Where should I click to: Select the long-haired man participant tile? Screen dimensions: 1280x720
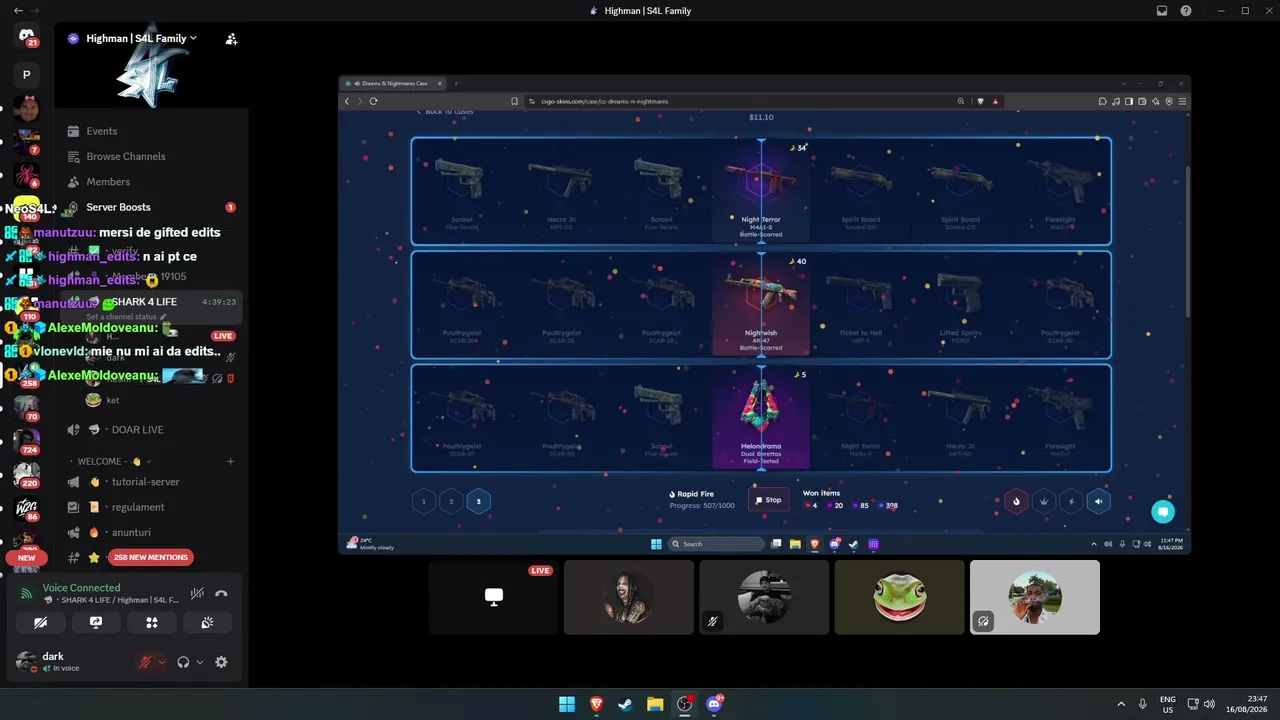click(629, 597)
